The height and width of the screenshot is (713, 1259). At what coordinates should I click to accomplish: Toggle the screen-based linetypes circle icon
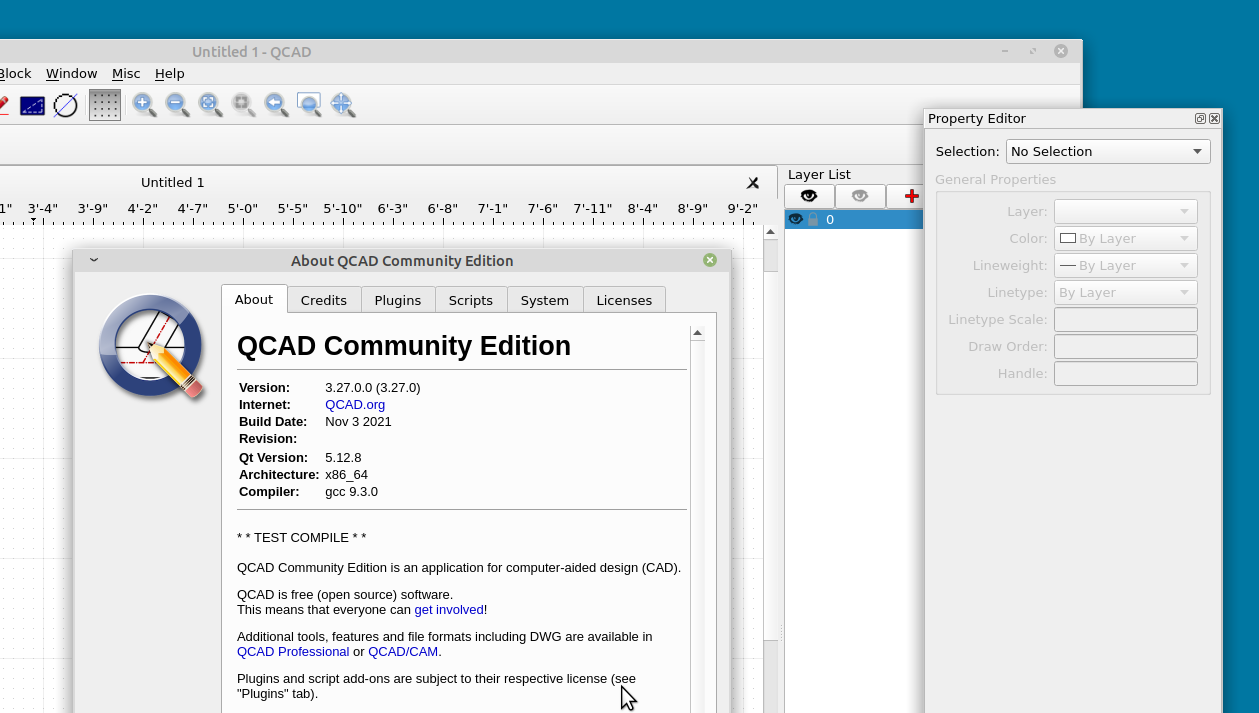66,105
